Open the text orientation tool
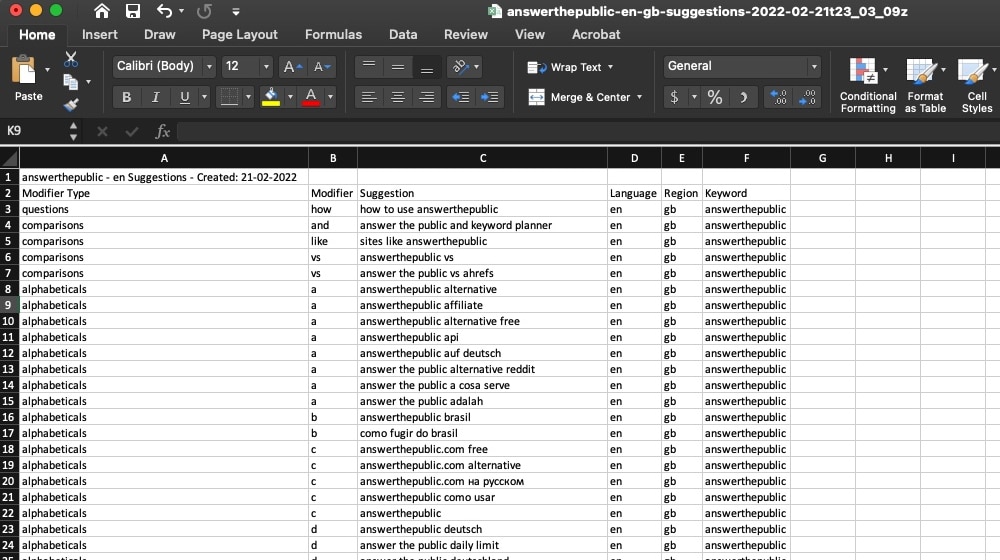 coord(460,66)
